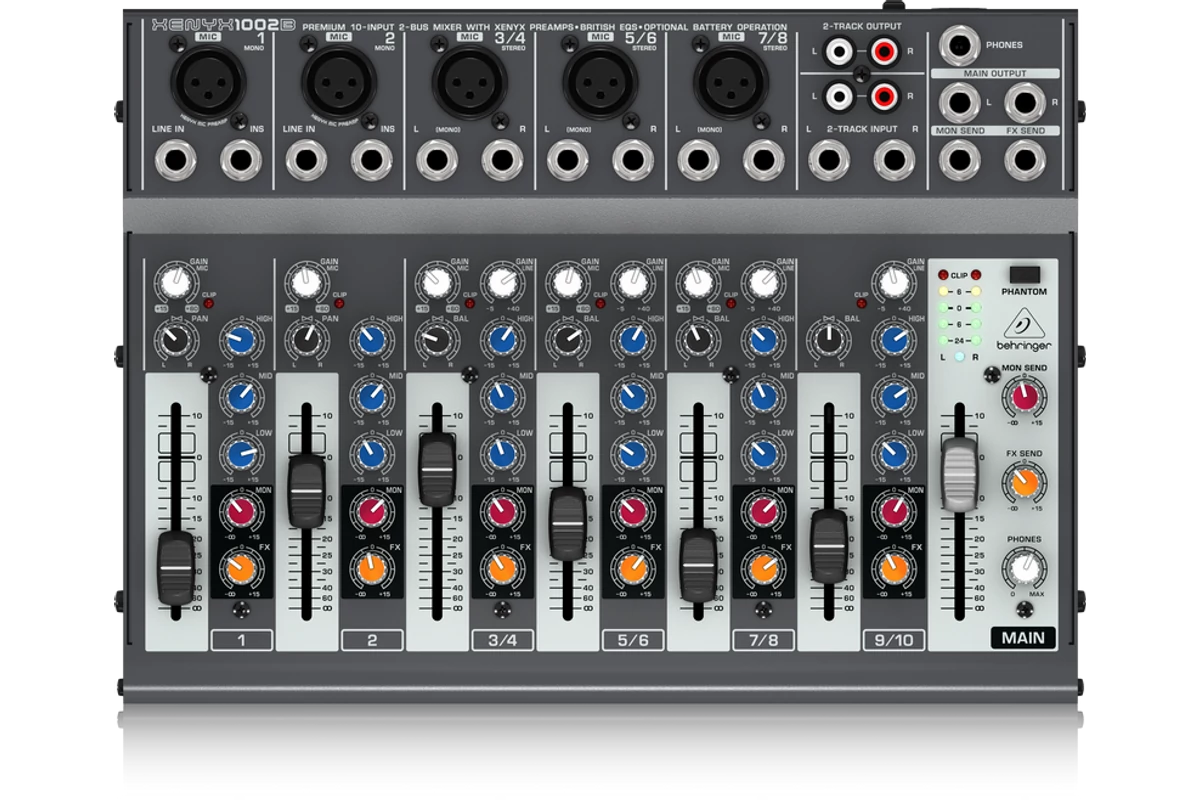Viewport: 1200px width, 800px height.
Task: Click channel 1 mic GAIN knob
Action: pyautogui.click(x=176, y=281)
